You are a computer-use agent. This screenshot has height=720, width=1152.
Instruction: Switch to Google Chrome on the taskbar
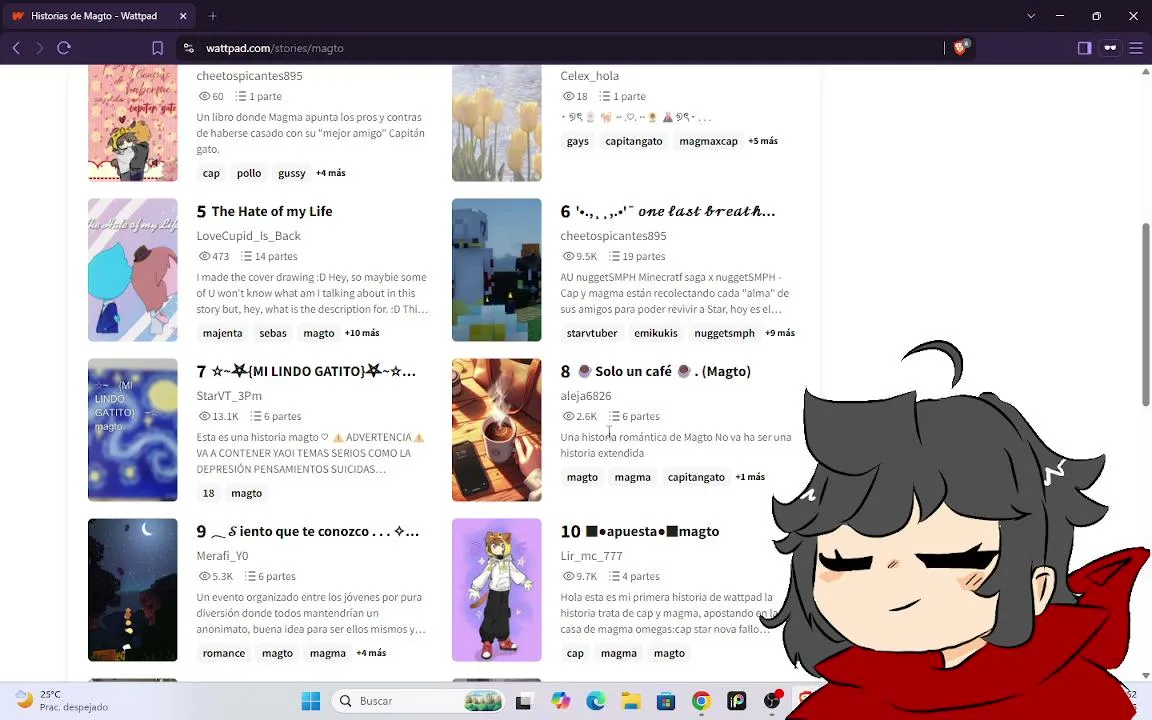(702, 701)
